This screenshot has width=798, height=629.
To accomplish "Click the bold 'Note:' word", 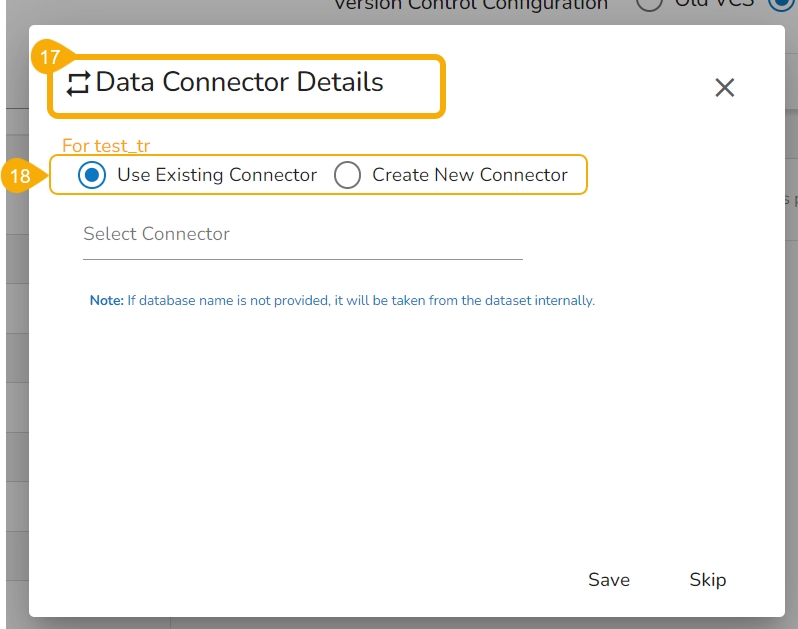I will 106,300.
